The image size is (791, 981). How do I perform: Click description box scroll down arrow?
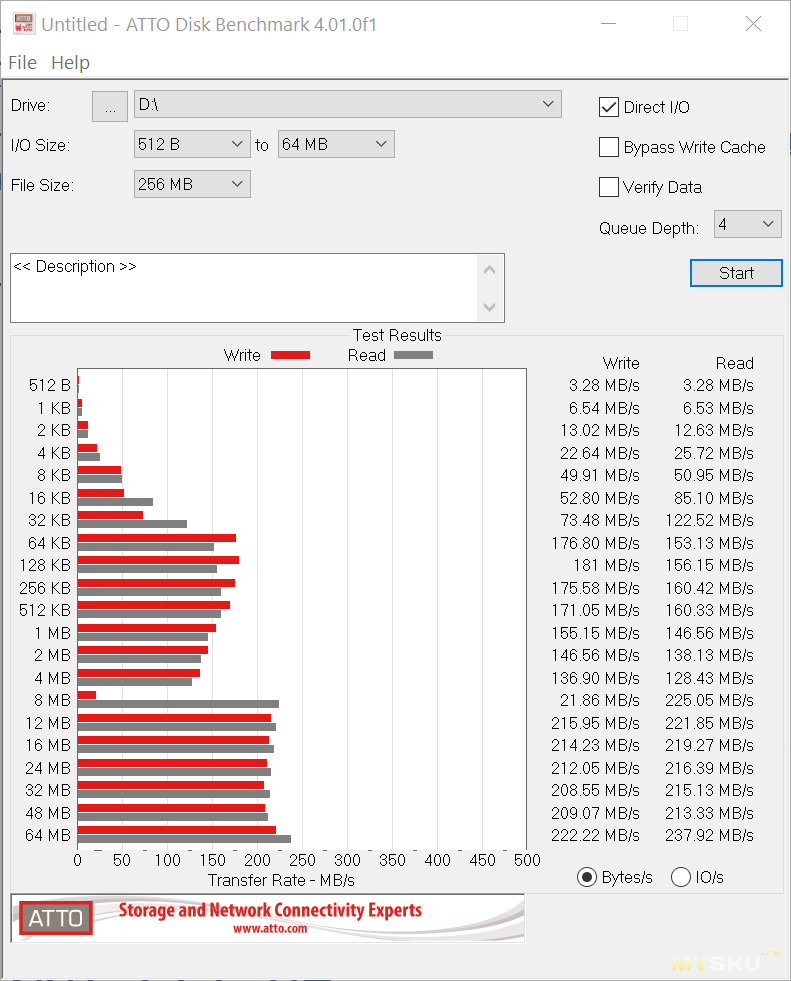tap(489, 307)
